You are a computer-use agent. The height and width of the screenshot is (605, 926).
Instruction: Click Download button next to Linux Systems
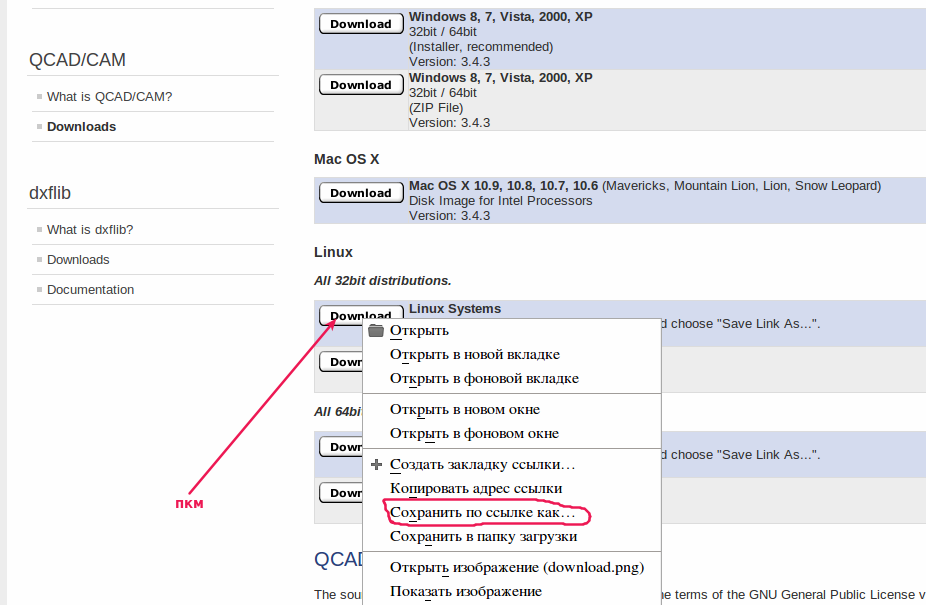click(x=361, y=314)
